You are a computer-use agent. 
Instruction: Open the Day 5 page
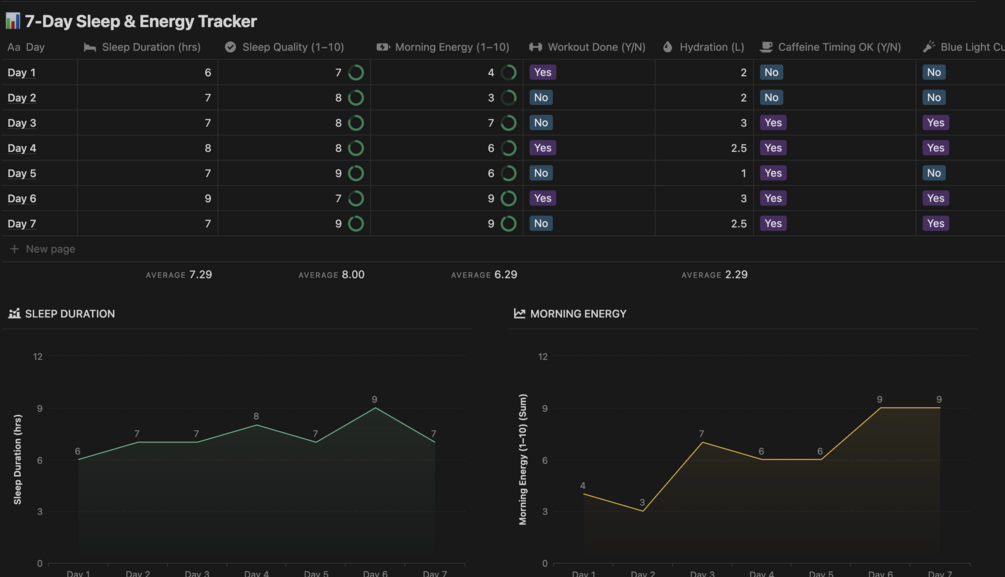(22, 173)
